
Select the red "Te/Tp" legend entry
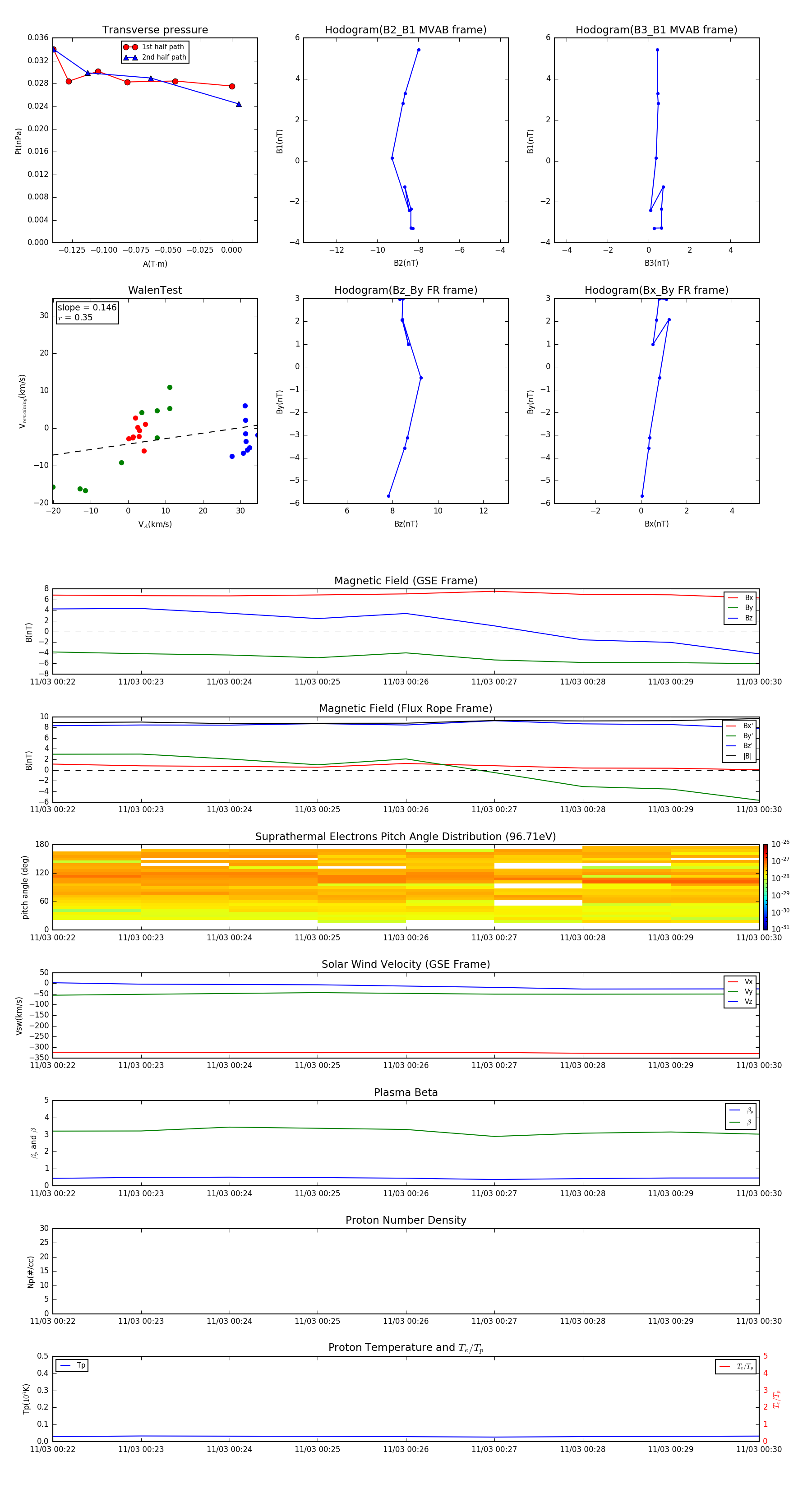click(x=736, y=1367)
